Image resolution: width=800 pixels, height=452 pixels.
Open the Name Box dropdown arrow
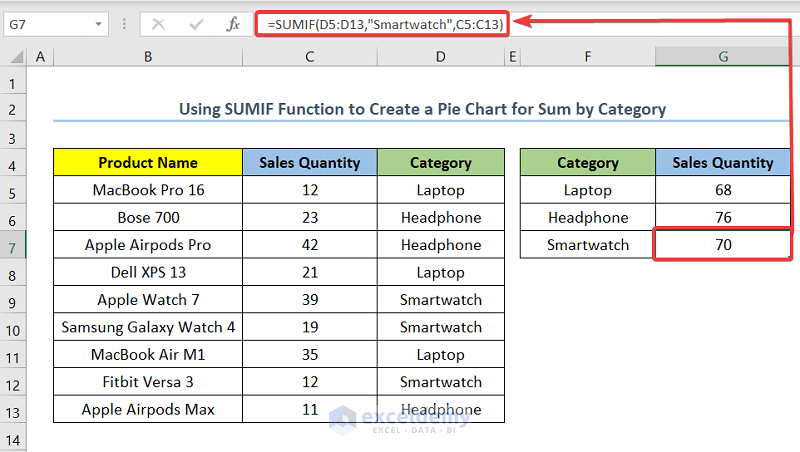tap(98, 23)
